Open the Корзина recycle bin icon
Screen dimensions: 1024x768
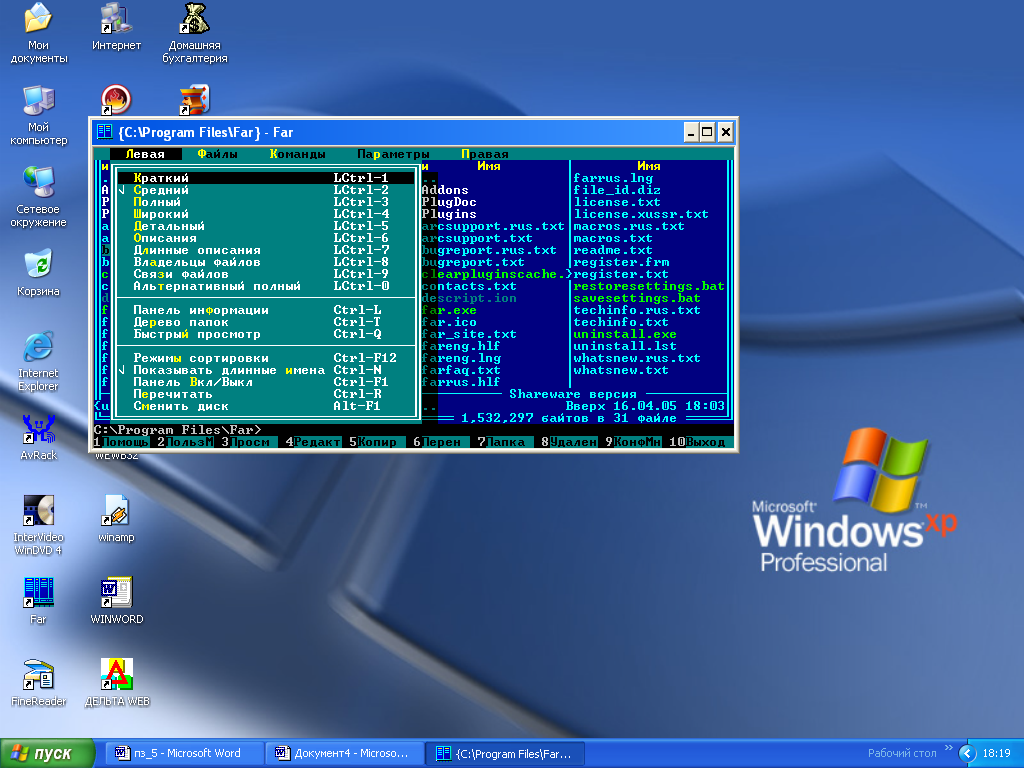tap(38, 273)
